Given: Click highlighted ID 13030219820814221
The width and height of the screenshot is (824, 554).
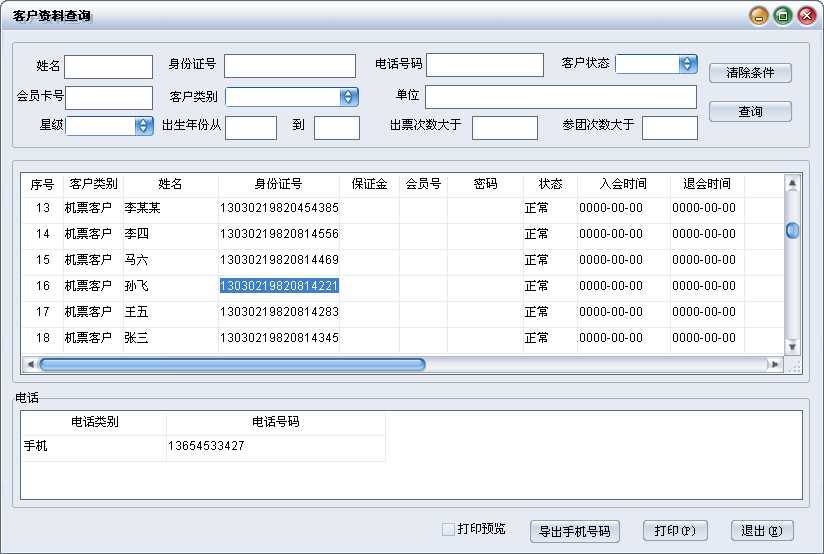Looking at the screenshot, I should [x=279, y=286].
